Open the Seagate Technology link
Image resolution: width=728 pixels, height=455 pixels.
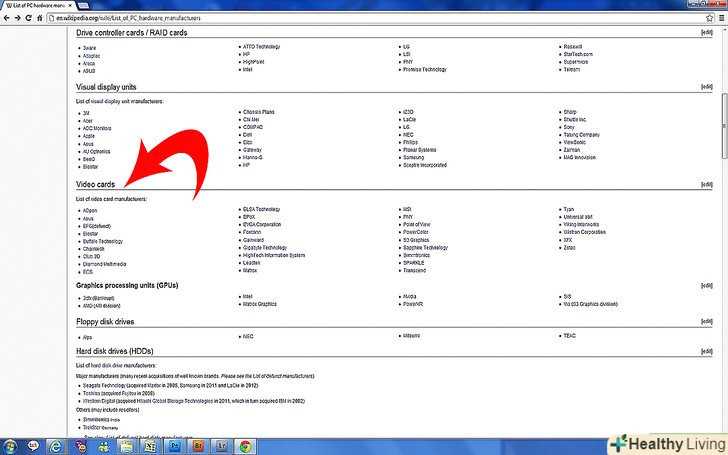[x=104, y=385]
